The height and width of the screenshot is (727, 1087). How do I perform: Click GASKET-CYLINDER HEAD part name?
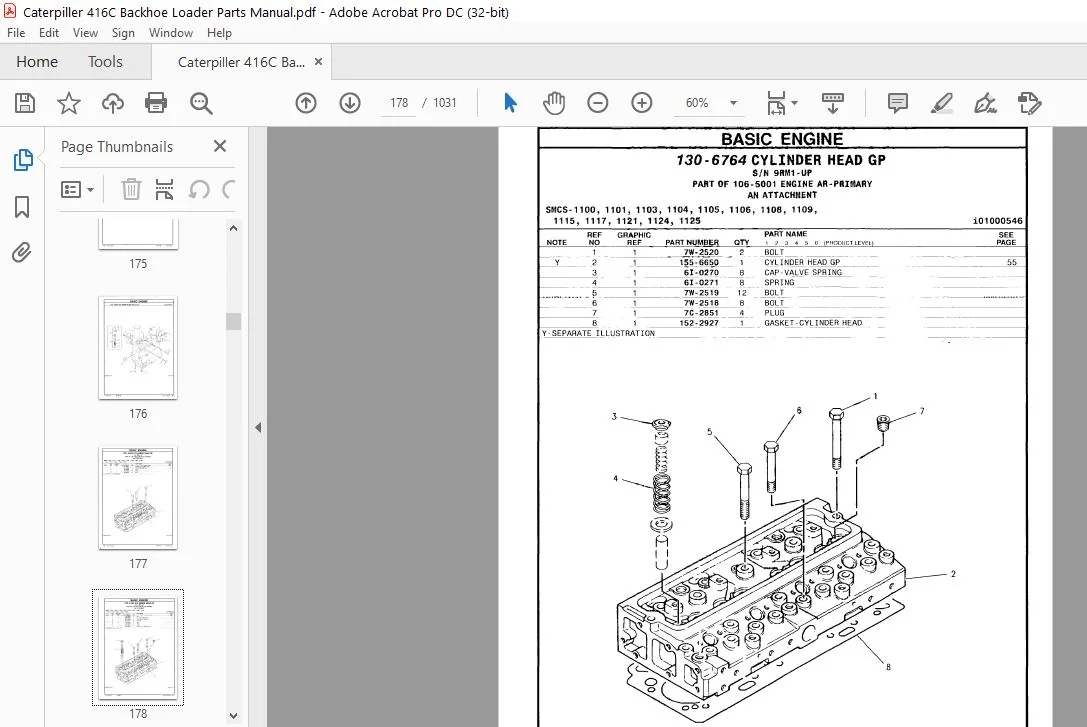813,323
